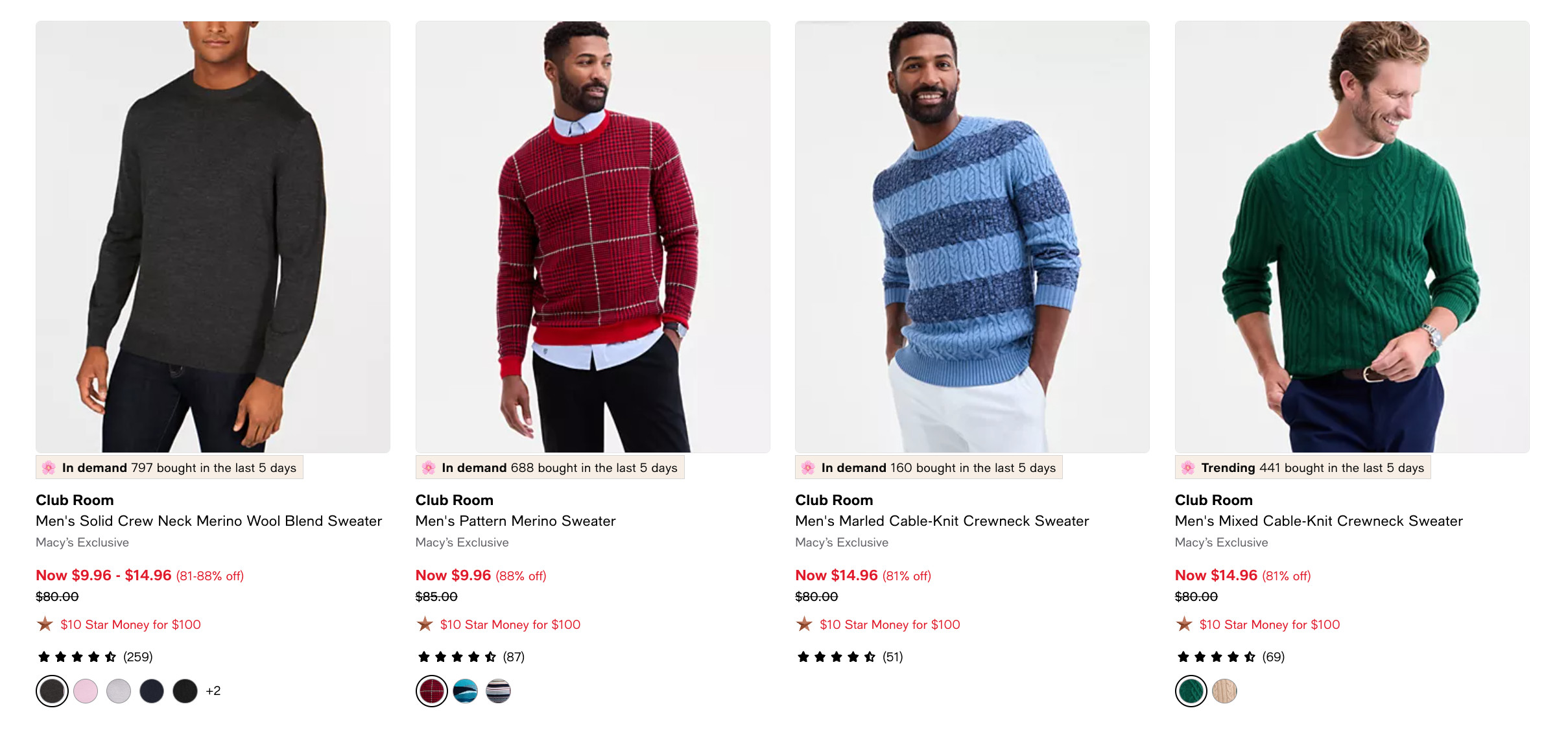Select the green cable-knit swatch
The image size is (1568, 730).
[1191, 691]
